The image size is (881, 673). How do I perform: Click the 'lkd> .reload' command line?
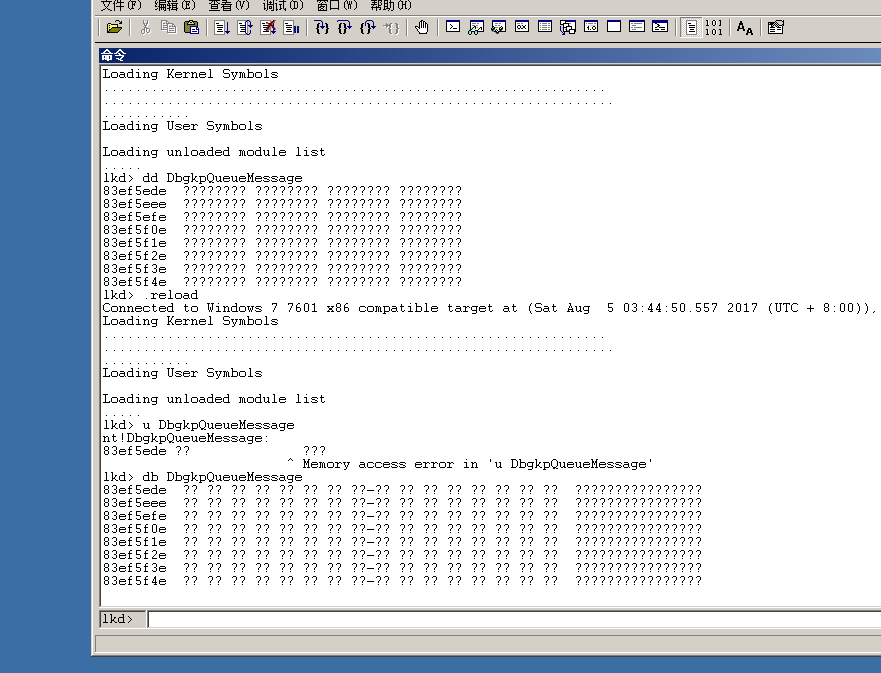pos(151,295)
